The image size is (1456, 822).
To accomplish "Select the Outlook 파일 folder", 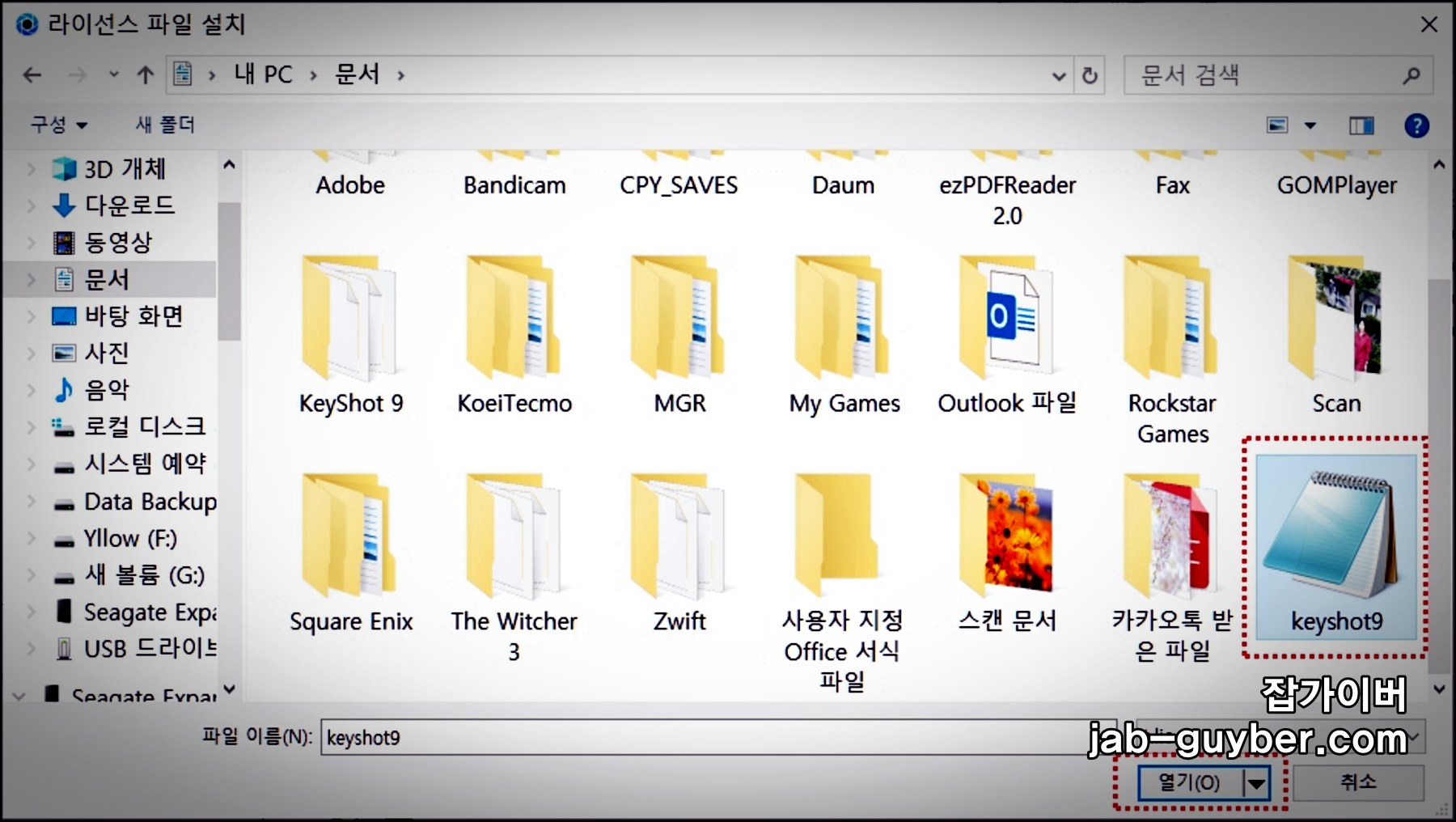I will 1007,336.
